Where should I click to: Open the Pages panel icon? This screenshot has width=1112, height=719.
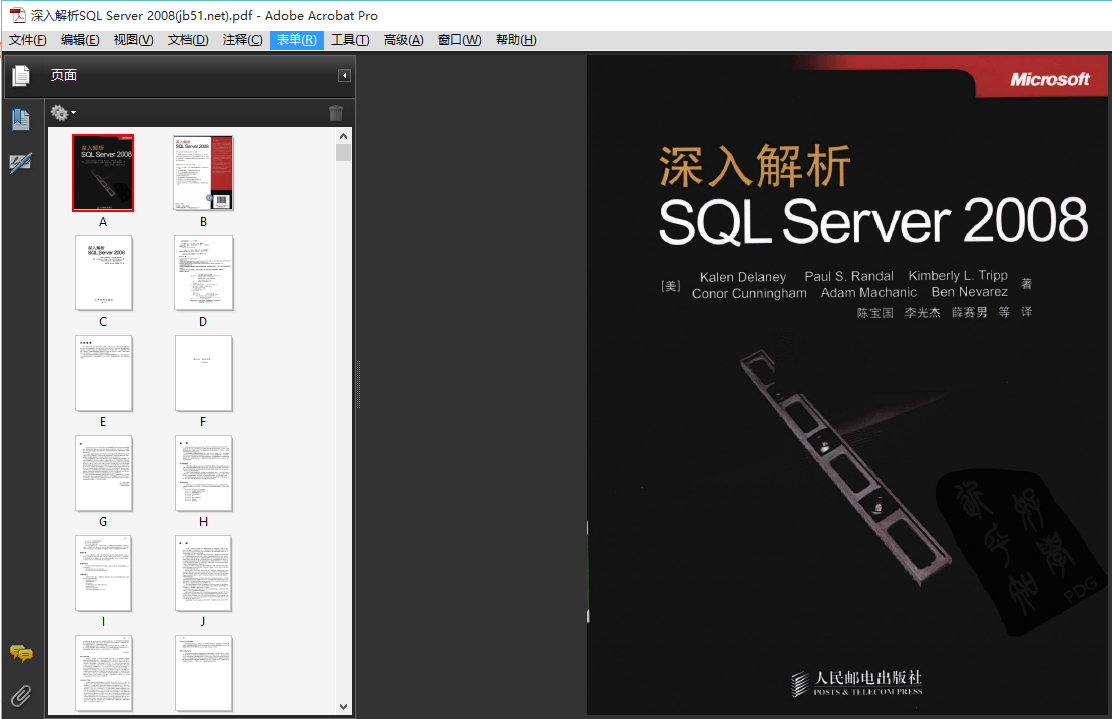[21, 75]
